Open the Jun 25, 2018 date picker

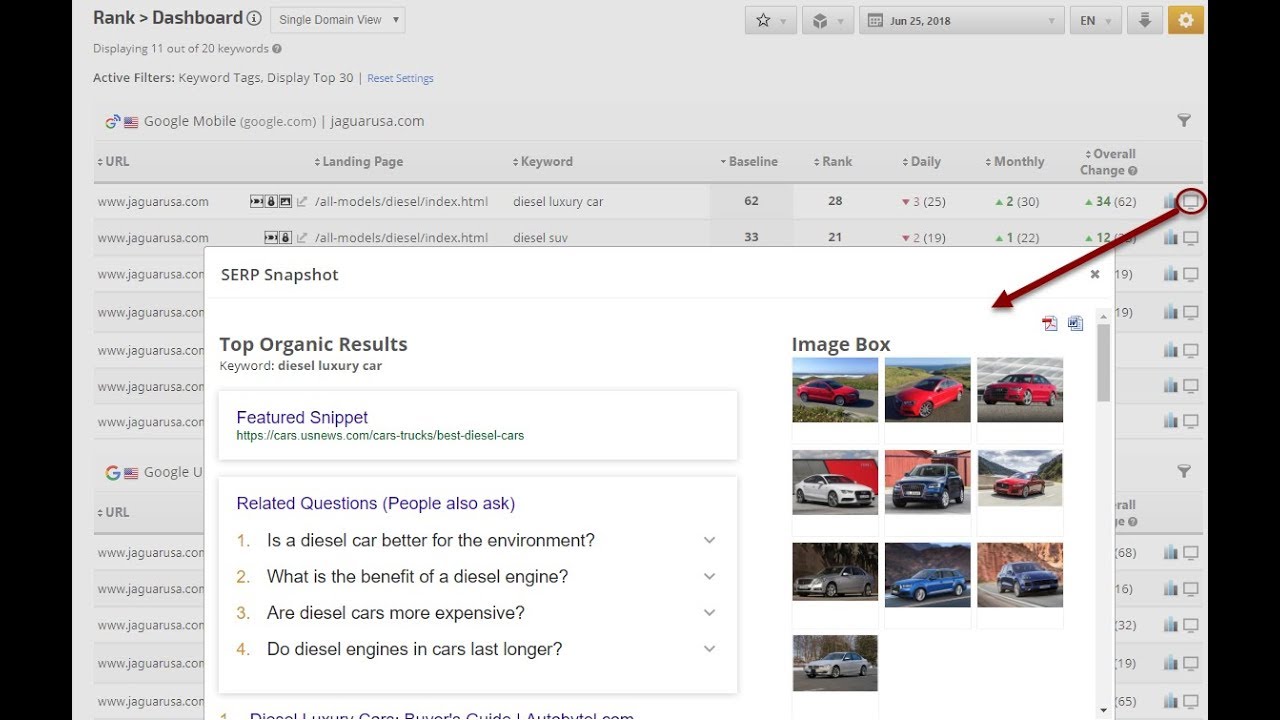[962, 20]
